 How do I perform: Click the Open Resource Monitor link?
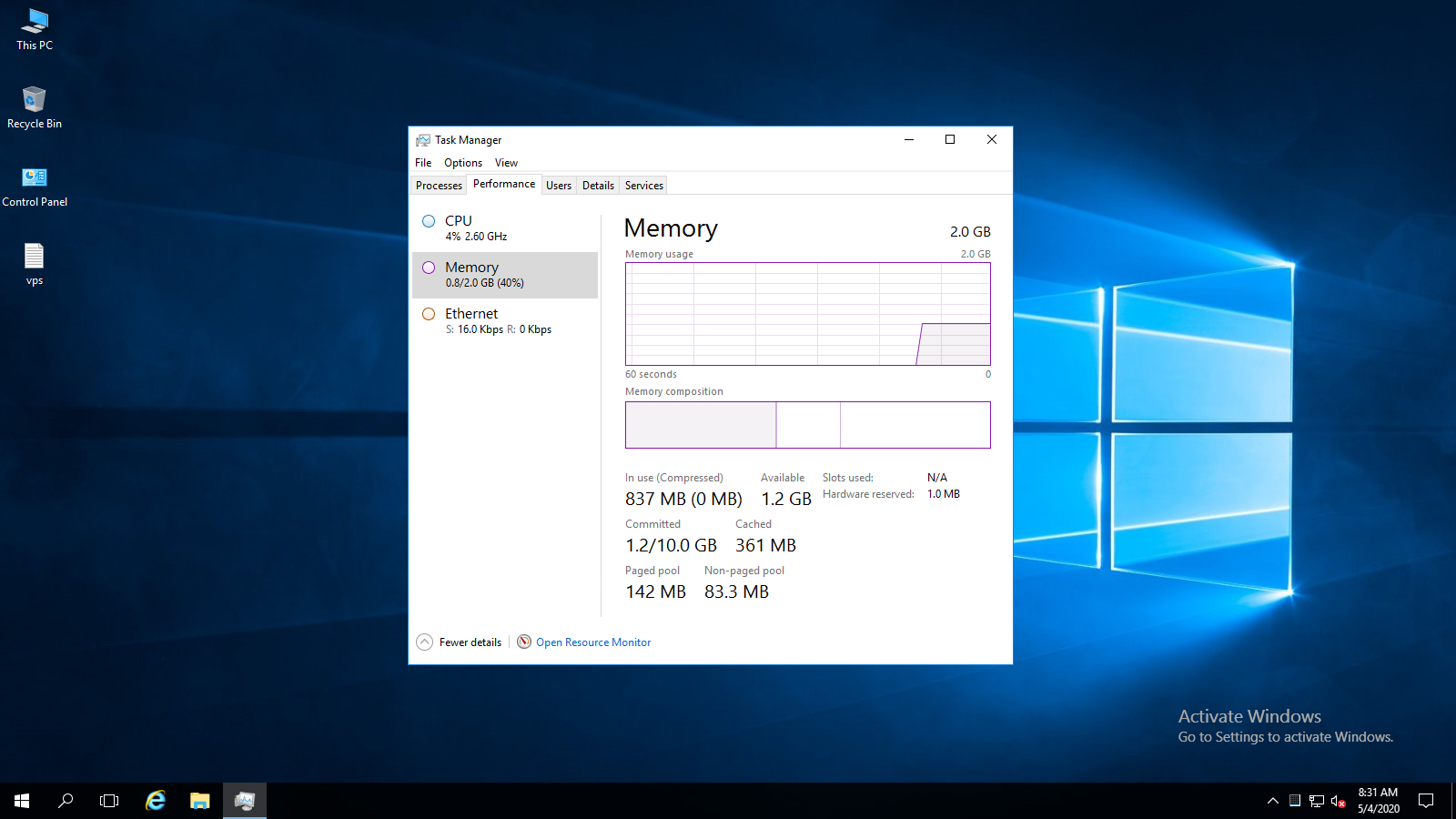point(592,642)
